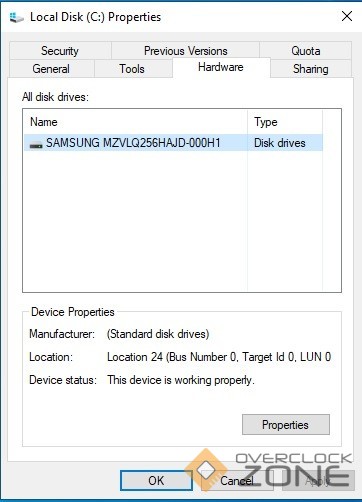Open the device Properties button

tap(286, 424)
